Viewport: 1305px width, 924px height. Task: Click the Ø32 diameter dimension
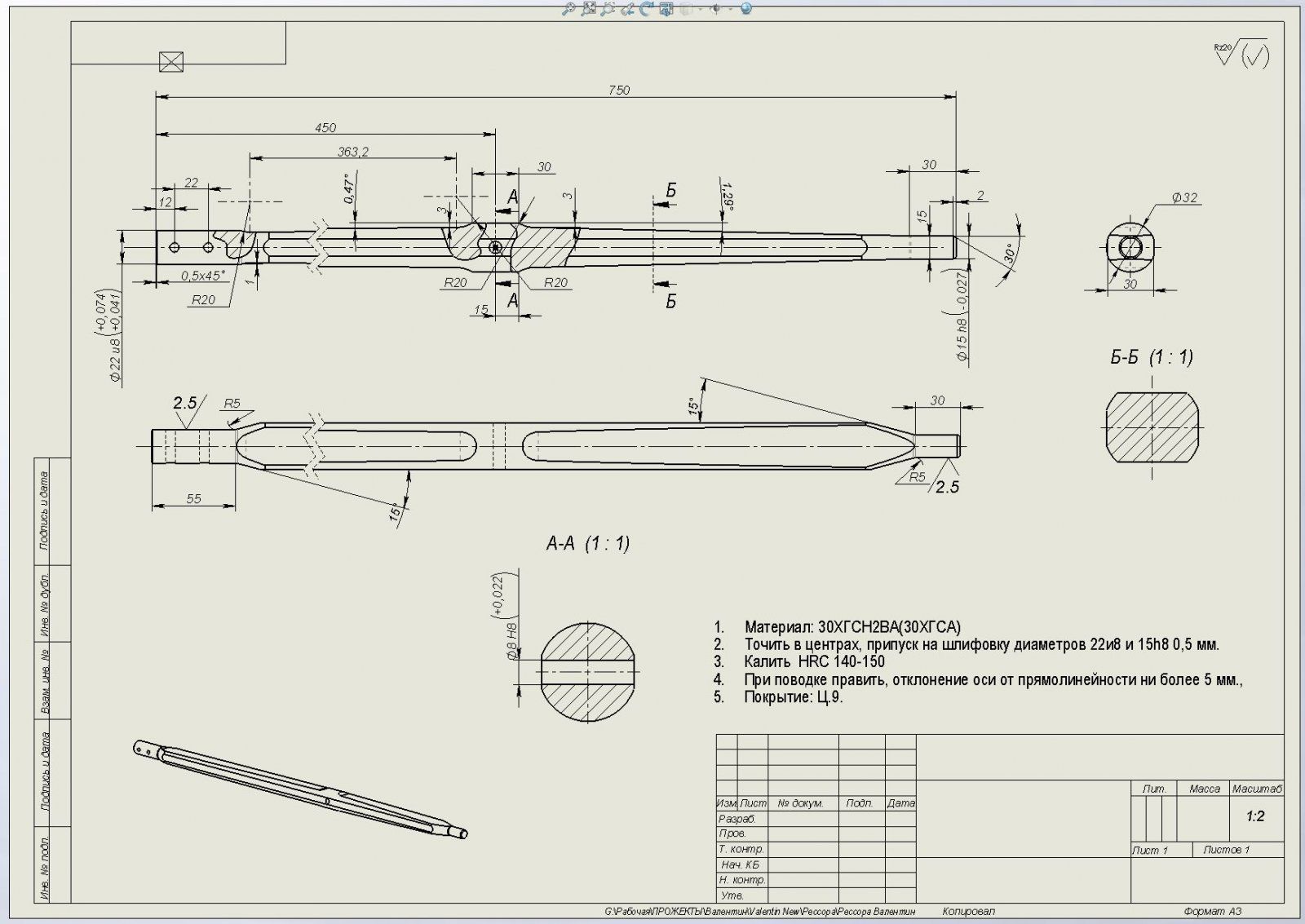click(x=1183, y=197)
